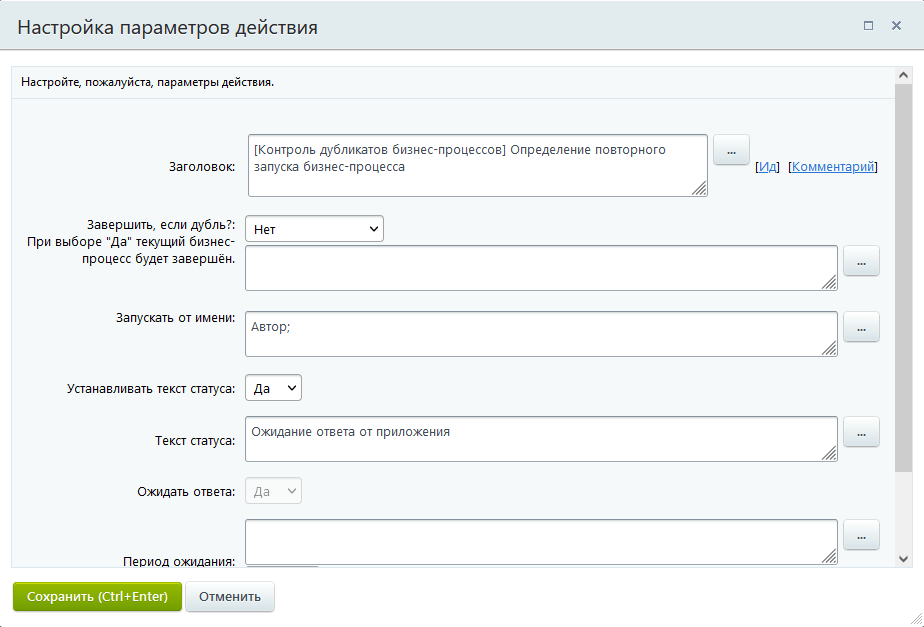Expand the Устанавливать текст статуса dropdown
The width and height of the screenshot is (924, 627).
coord(273,388)
